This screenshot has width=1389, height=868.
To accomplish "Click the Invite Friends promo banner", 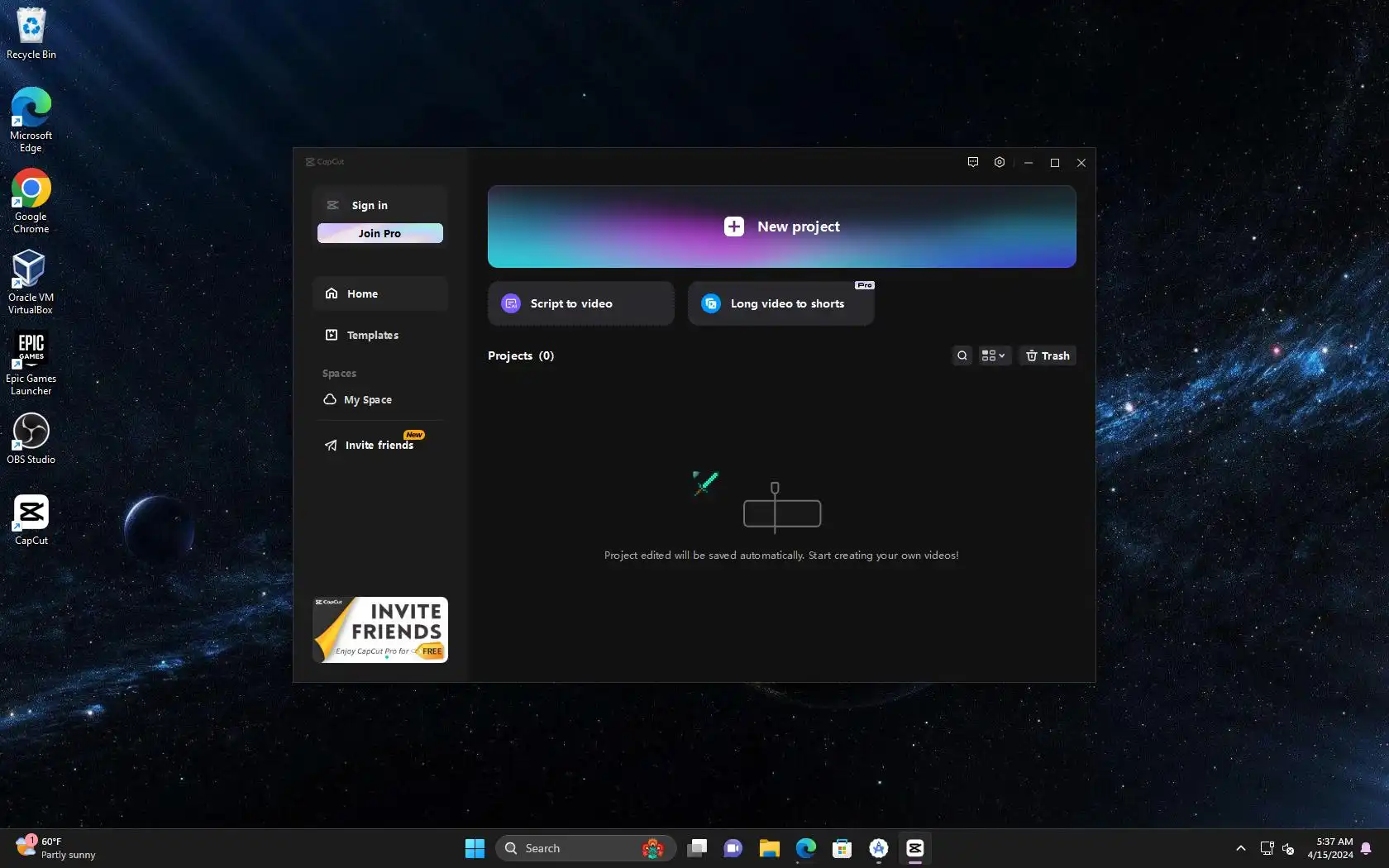I will coord(380,630).
